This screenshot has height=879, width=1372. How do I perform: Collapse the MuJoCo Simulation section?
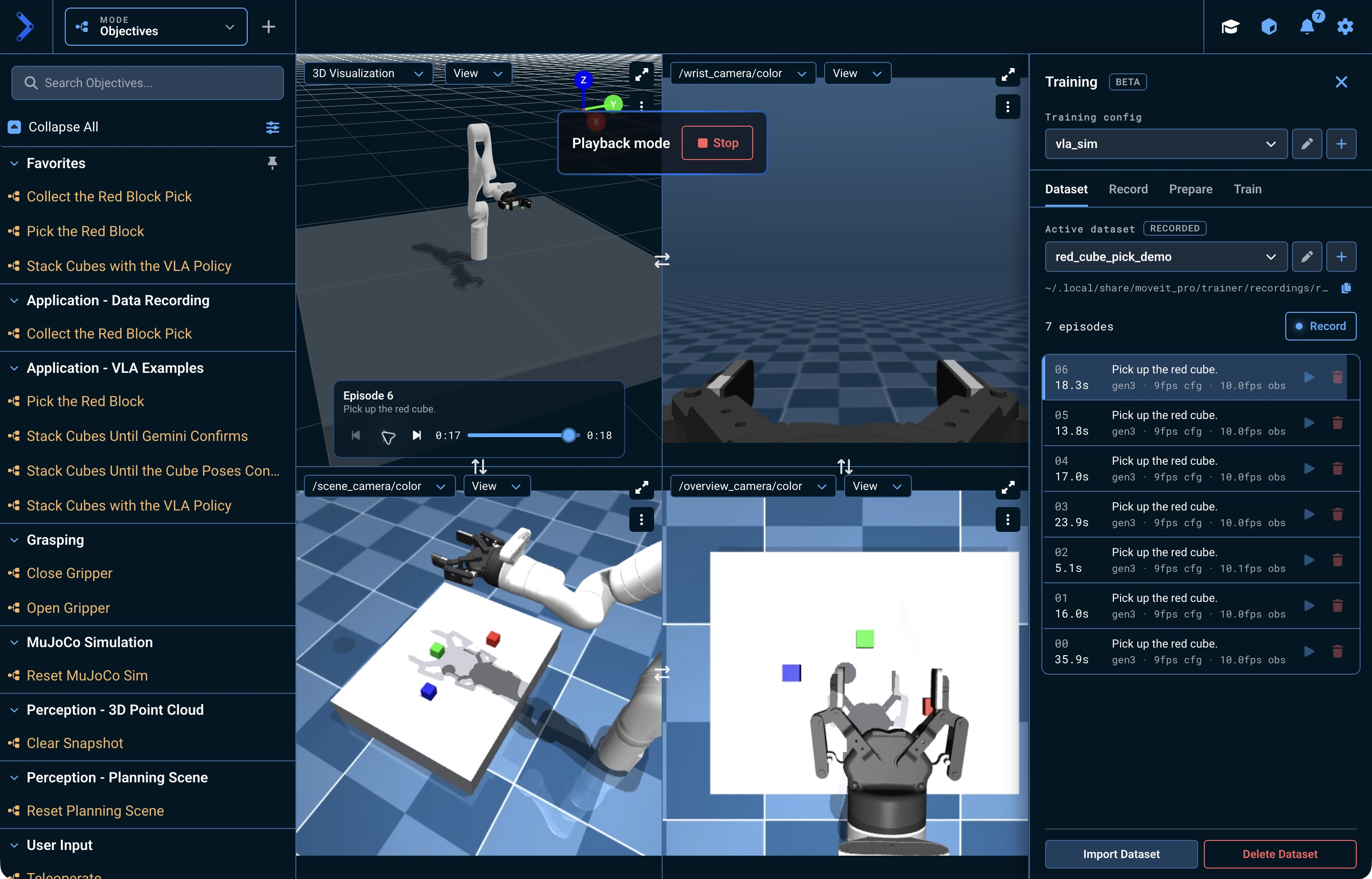[14, 643]
